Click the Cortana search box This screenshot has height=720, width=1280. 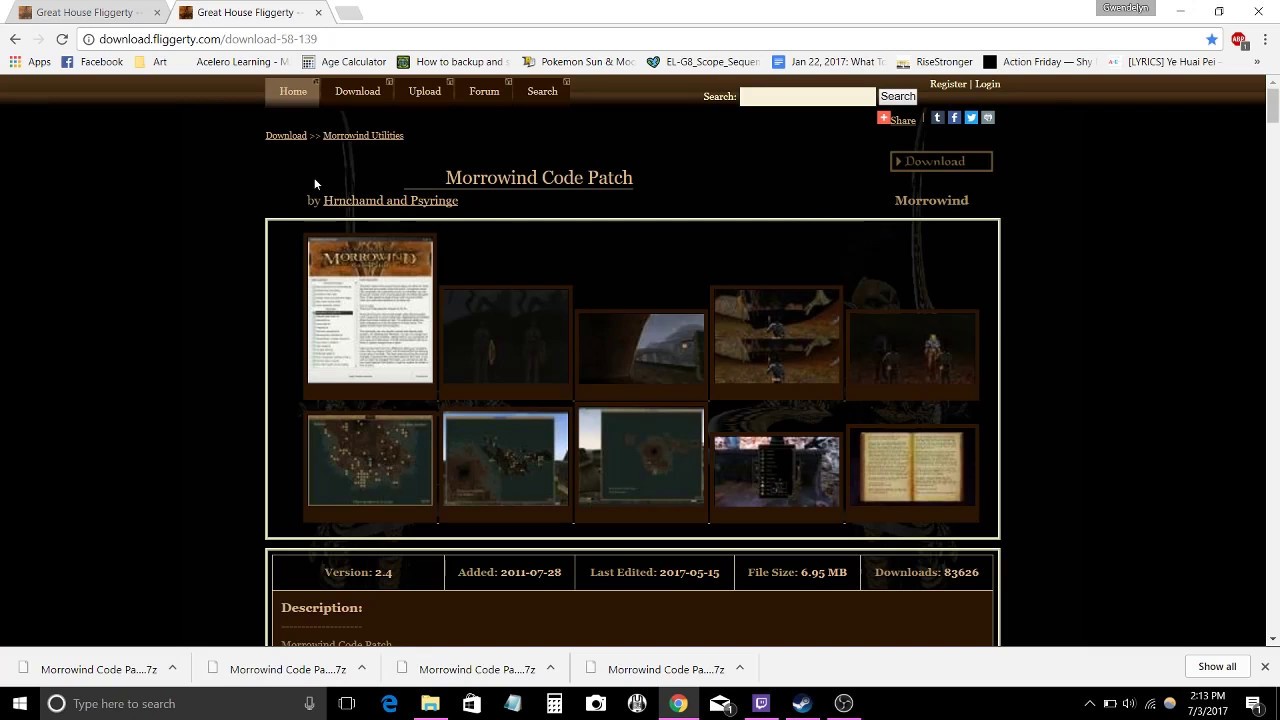click(x=183, y=704)
